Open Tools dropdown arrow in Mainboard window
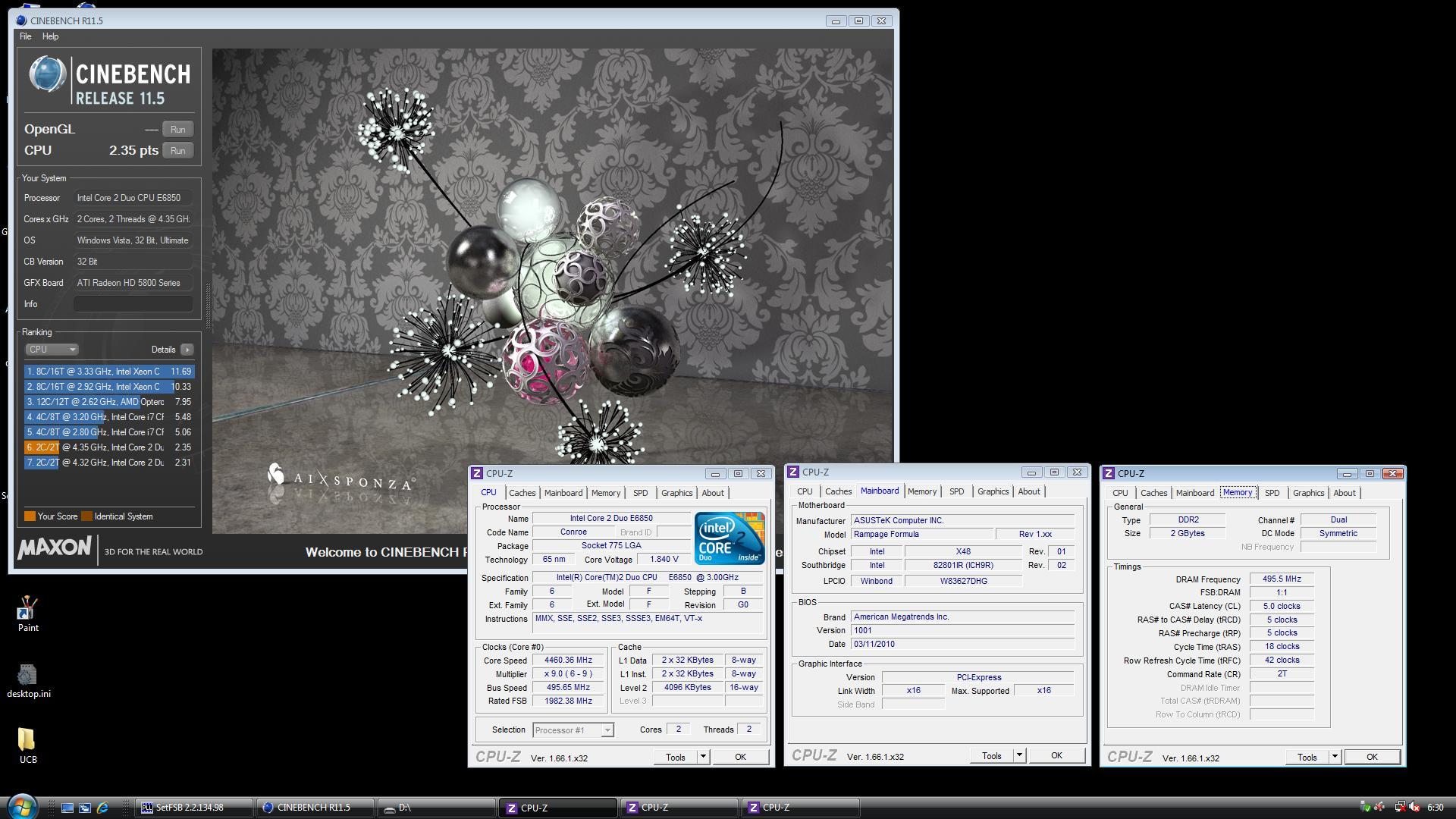The height and width of the screenshot is (819, 1456). pos(1019,755)
